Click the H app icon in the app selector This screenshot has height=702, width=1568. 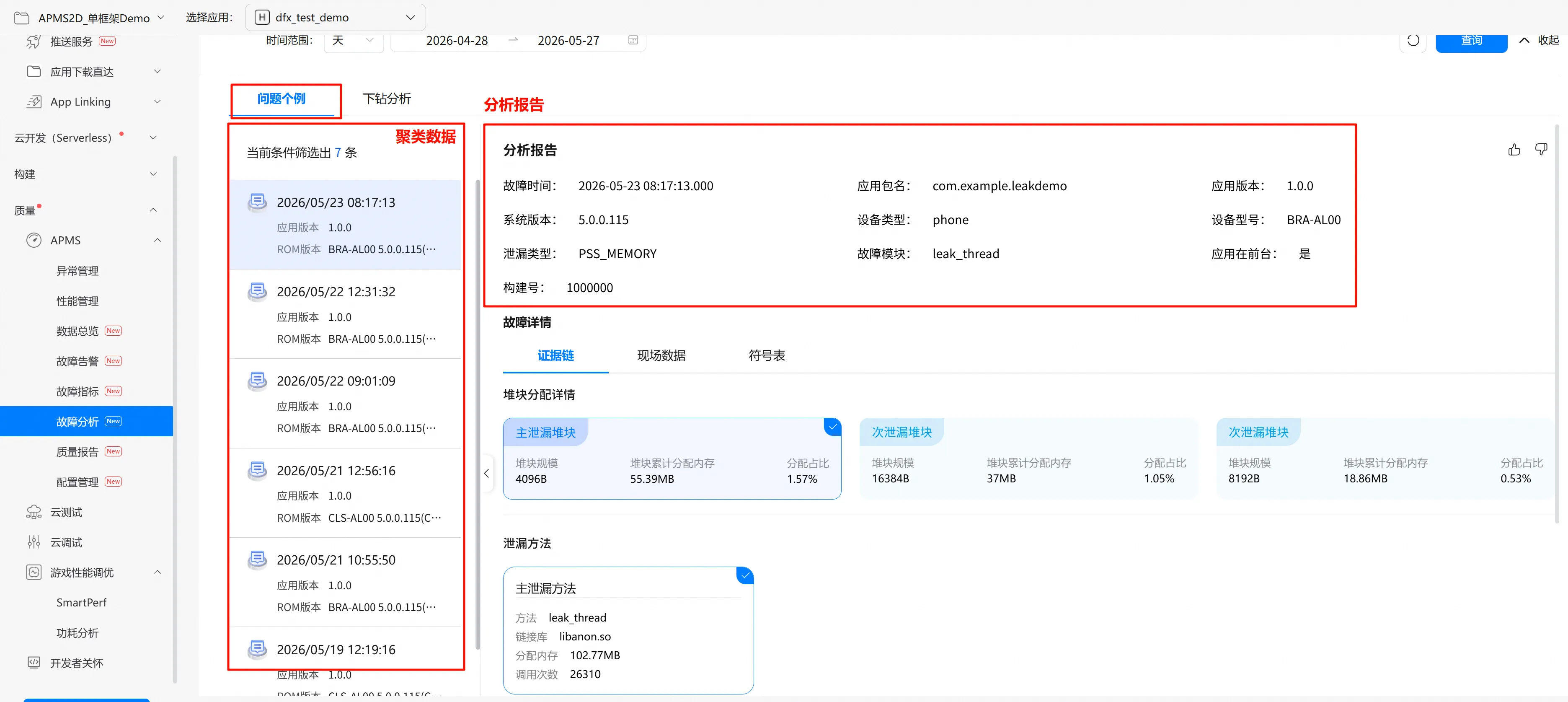tap(262, 17)
